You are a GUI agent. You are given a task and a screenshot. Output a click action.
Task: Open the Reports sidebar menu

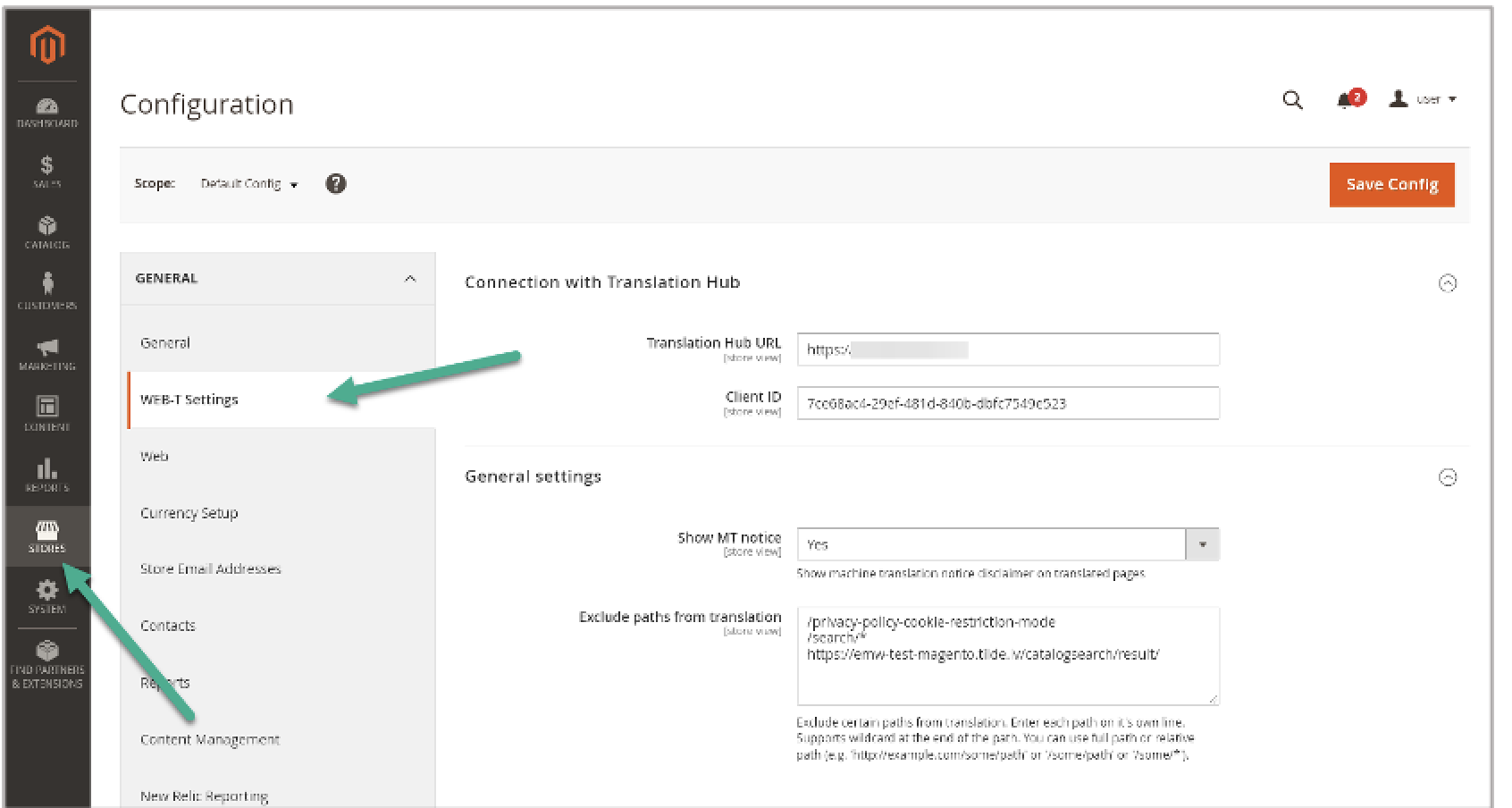point(47,476)
